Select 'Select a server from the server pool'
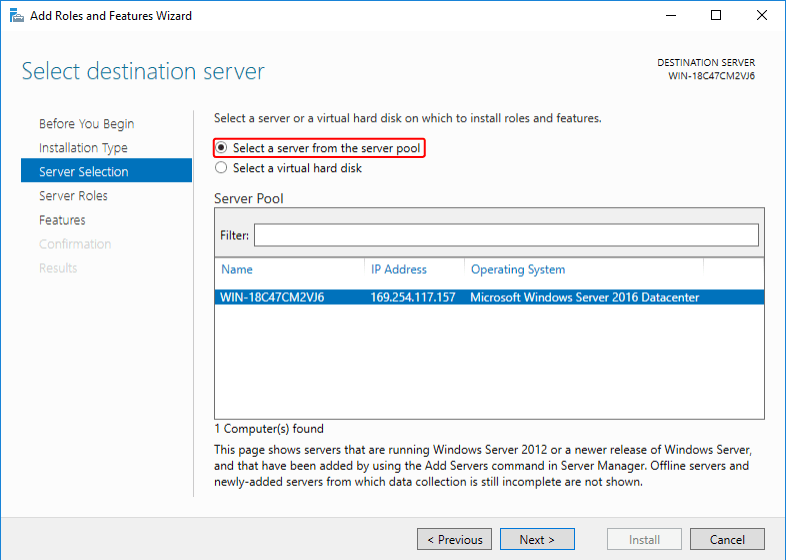This screenshot has height=560, width=786. click(222, 148)
